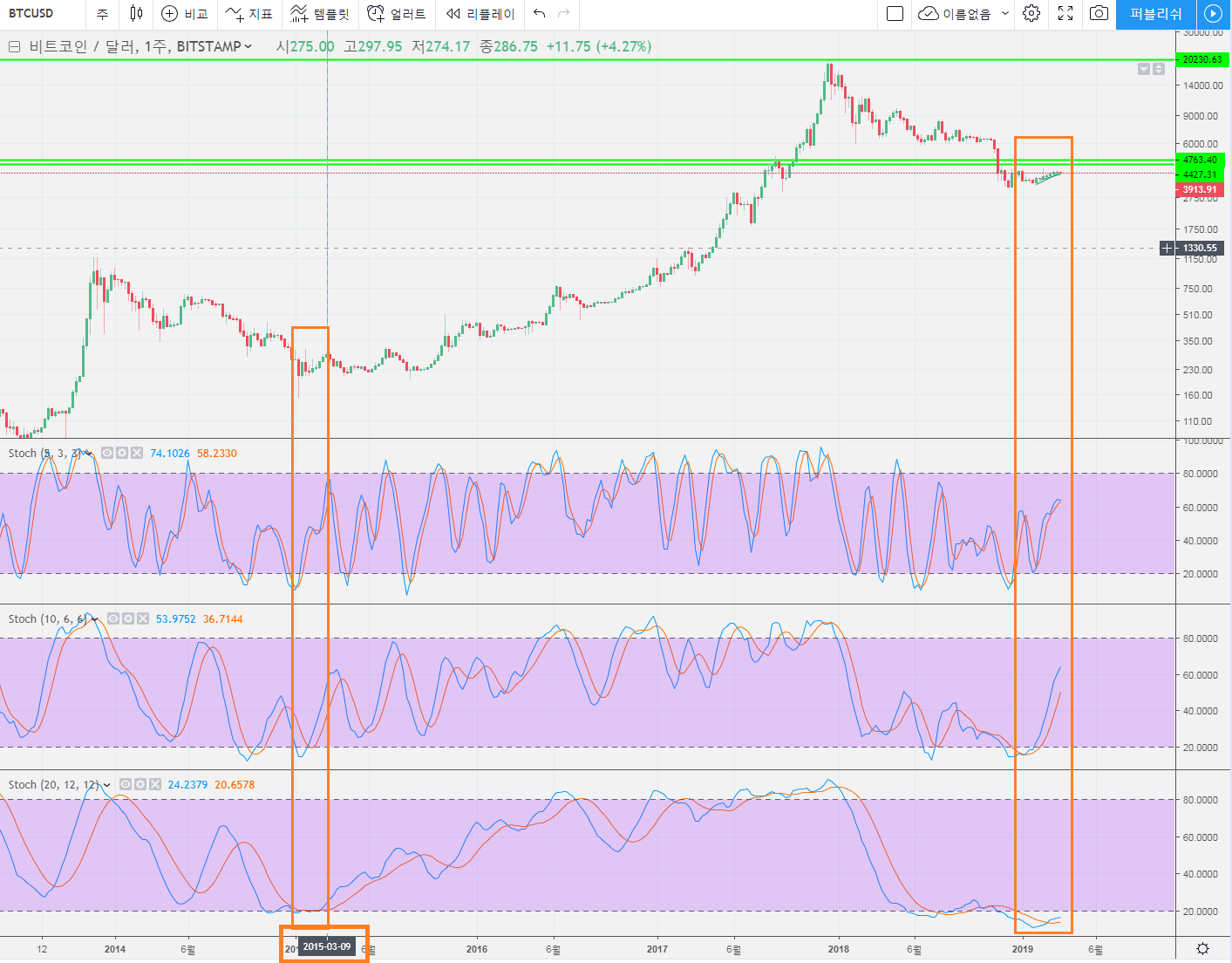This screenshot has width=1232, height=963.
Task: Create an alert with 얼러트 button
Action: tap(397, 14)
